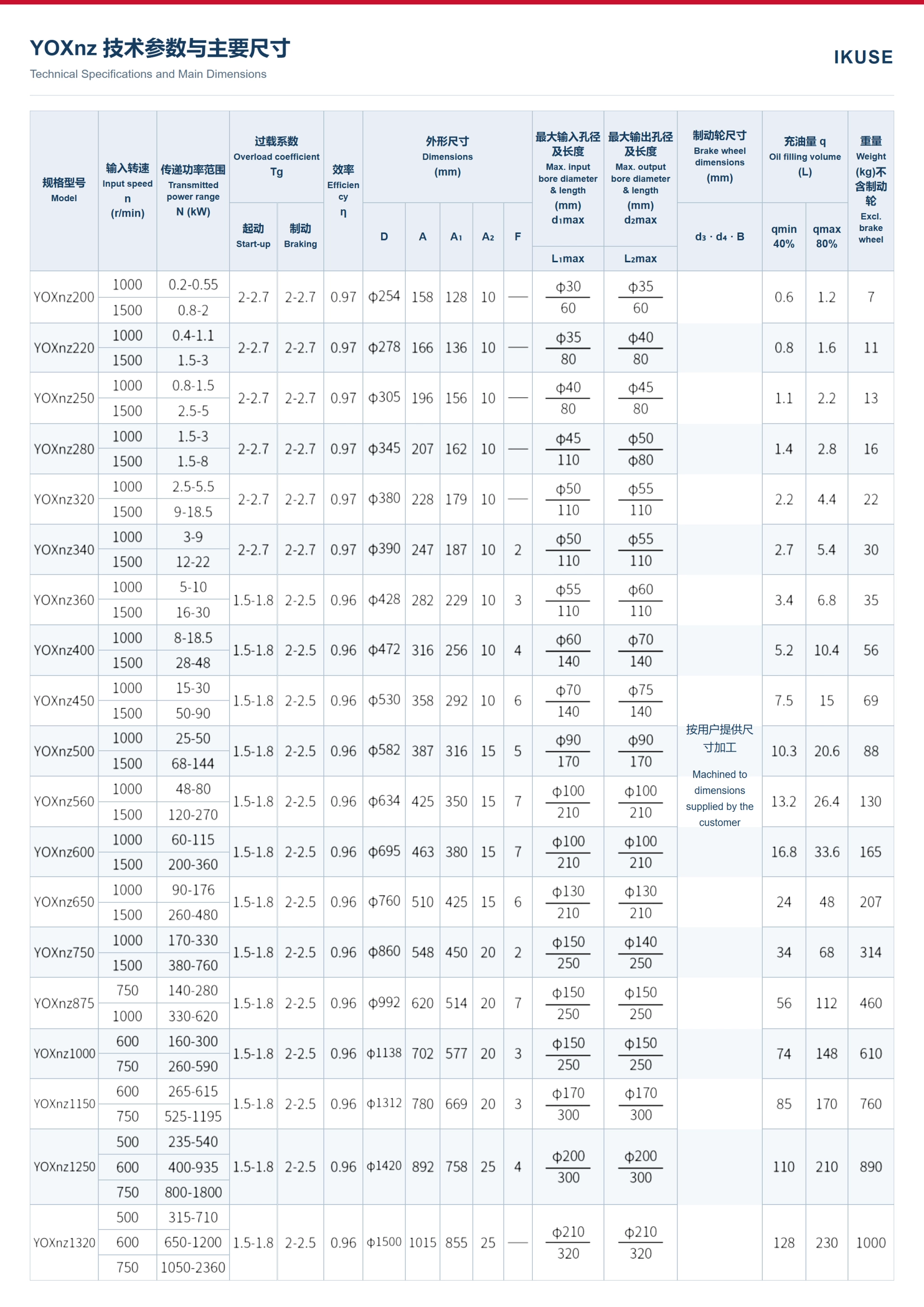The image size is (924, 1307).
Task: Click the YOXnz page title heading
Action: point(160,49)
